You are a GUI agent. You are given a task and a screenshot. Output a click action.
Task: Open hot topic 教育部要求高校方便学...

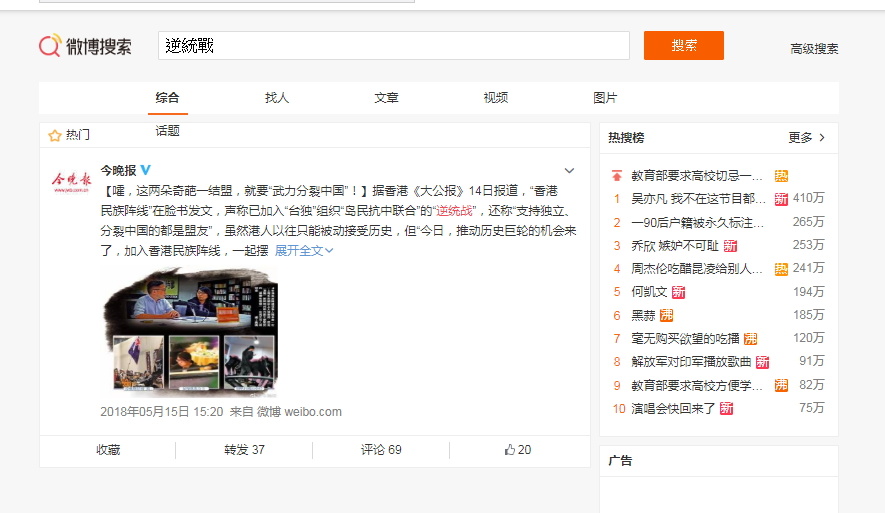[x=697, y=385]
